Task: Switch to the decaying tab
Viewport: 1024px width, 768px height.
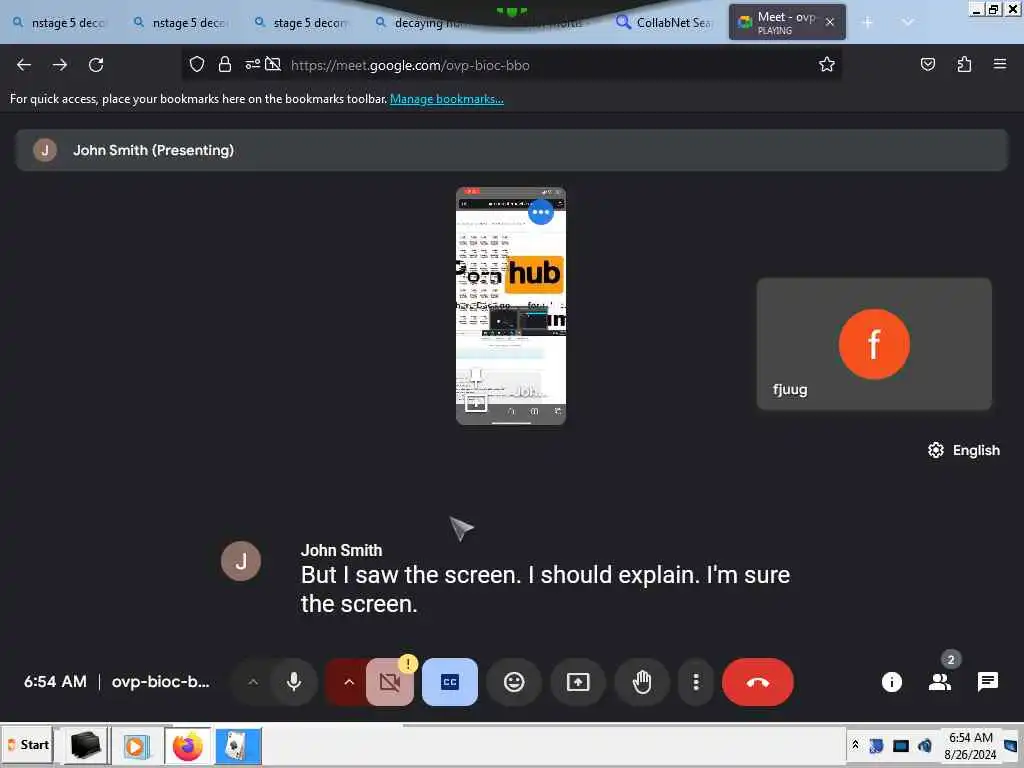Action: coord(421,23)
